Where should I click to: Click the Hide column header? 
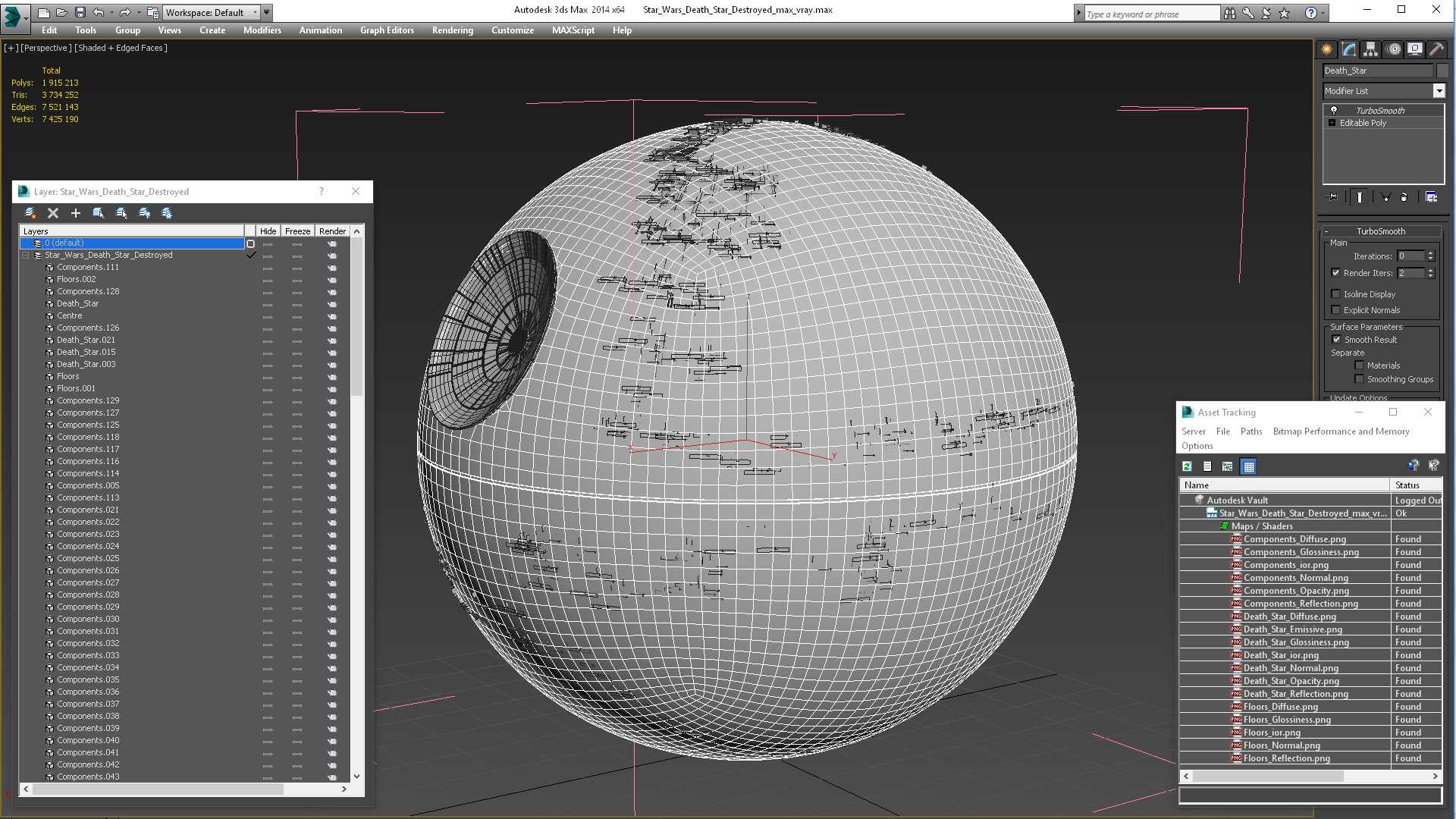coord(268,231)
